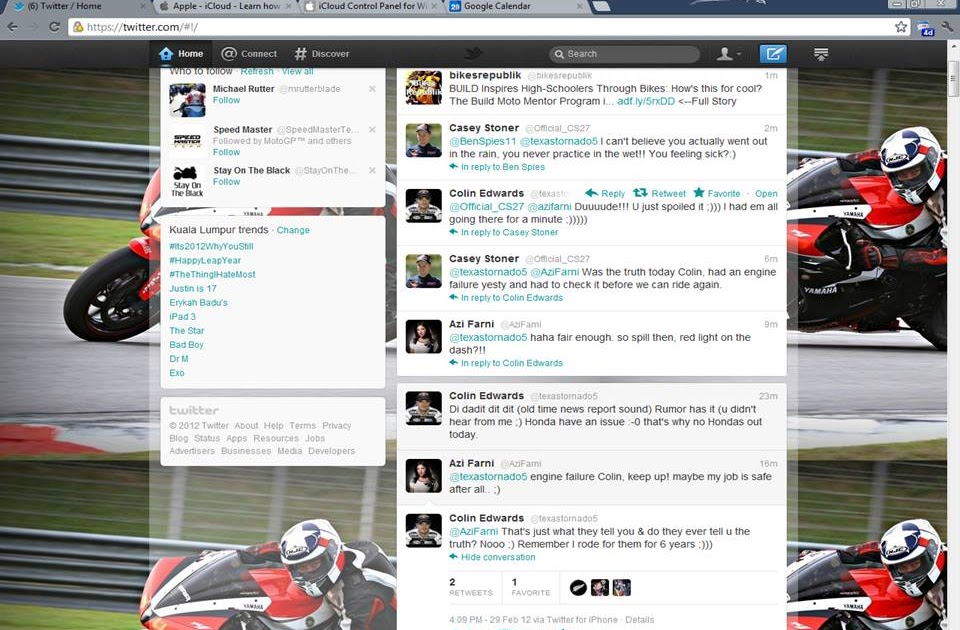Click the Twitter bird logo in navbar
The image size is (960, 630).
pos(473,54)
